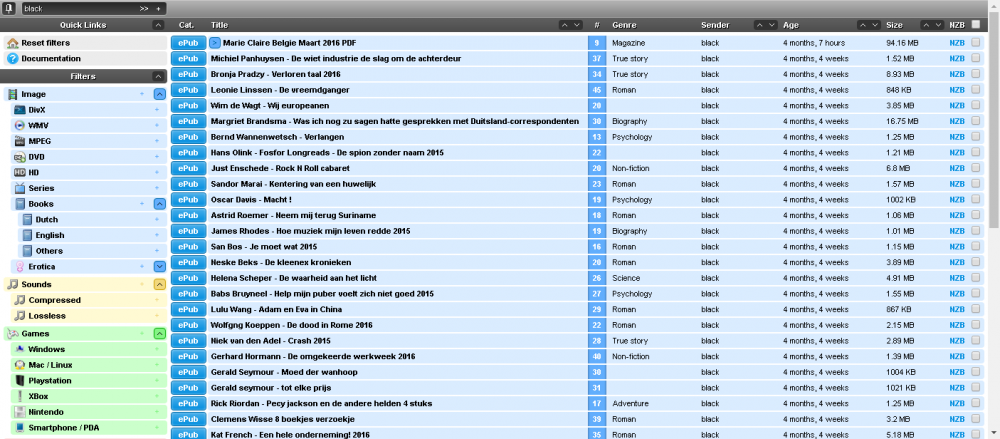
Task: Collapse the Quick Links section
Action: [158, 24]
